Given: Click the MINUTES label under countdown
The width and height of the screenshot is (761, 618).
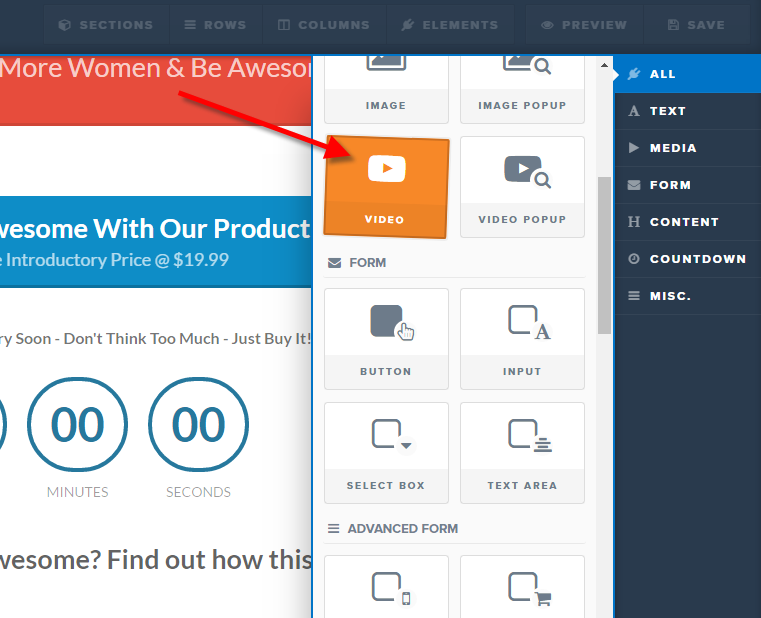Looking at the screenshot, I should coord(78,492).
